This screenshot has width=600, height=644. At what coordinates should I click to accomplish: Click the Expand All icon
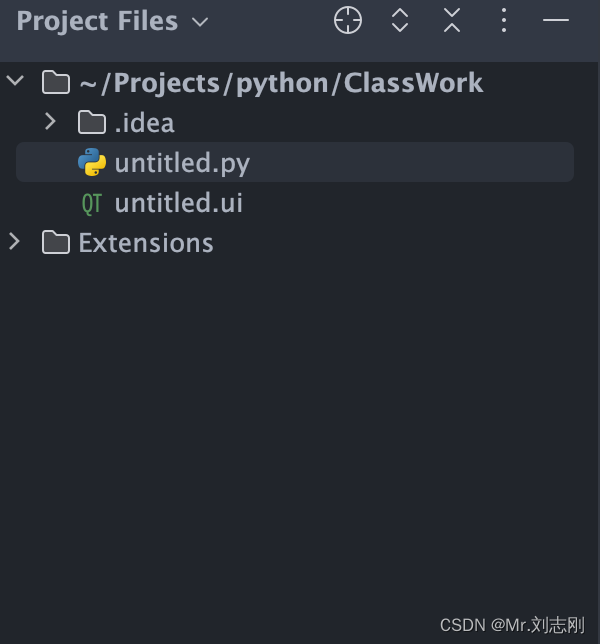point(400,20)
